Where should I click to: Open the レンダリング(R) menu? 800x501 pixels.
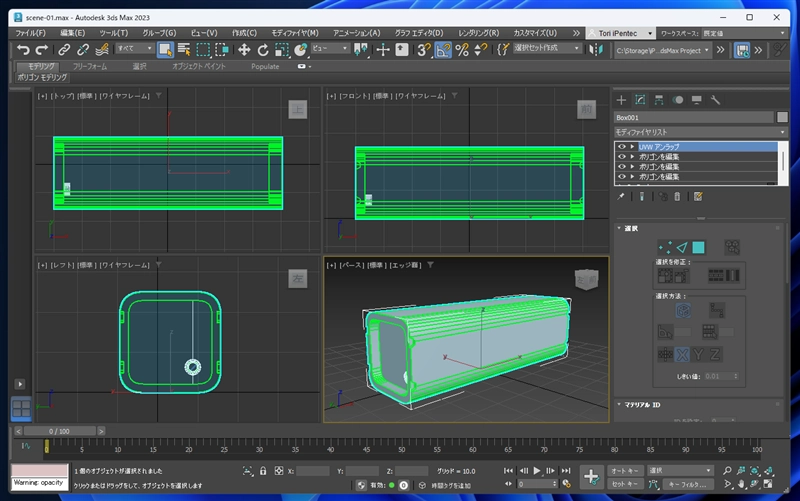click(x=477, y=33)
